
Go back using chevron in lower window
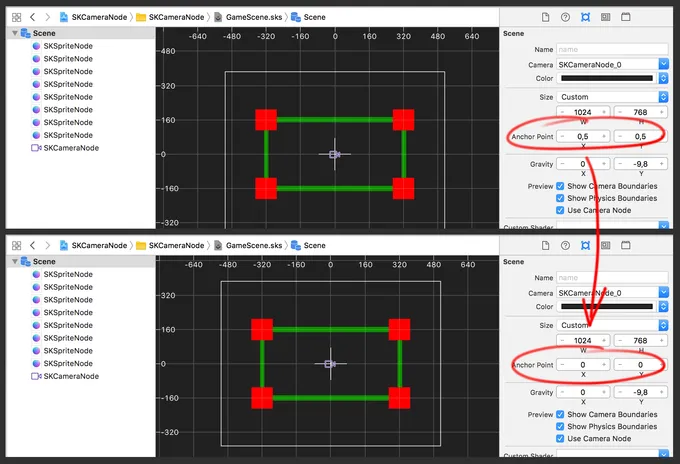point(33,245)
